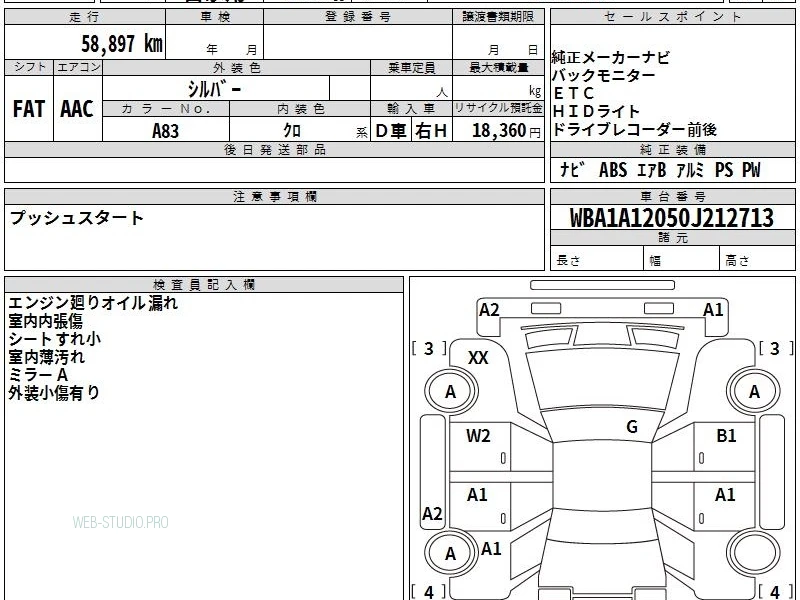The width and height of the screenshot is (800, 600).
Task: Click the 車台番号 header
Action: click(x=672, y=196)
